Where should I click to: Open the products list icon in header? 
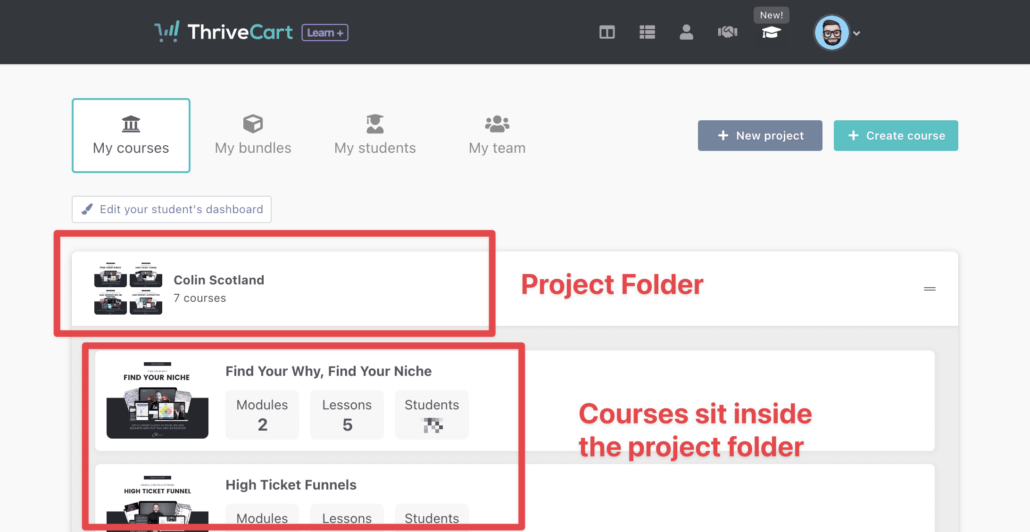pyautogui.click(x=647, y=32)
